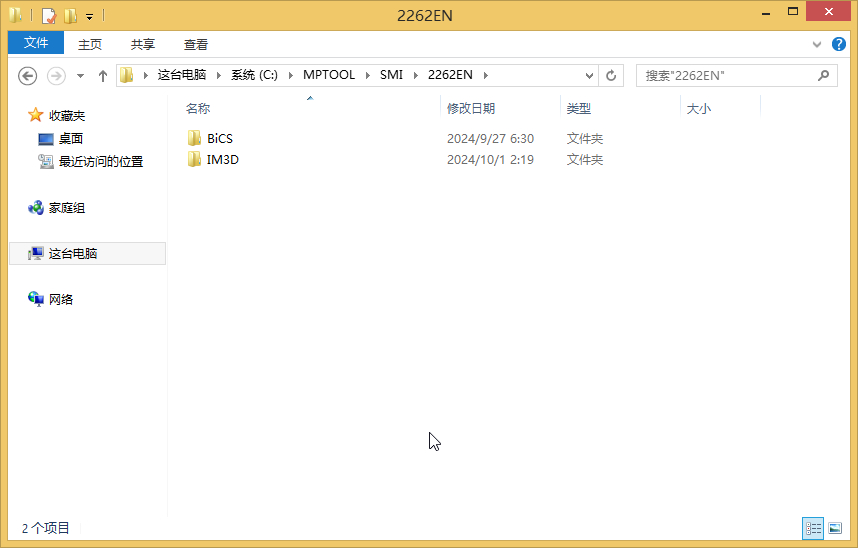Click MPTOOL in the address breadcrumb

pyautogui.click(x=328, y=75)
